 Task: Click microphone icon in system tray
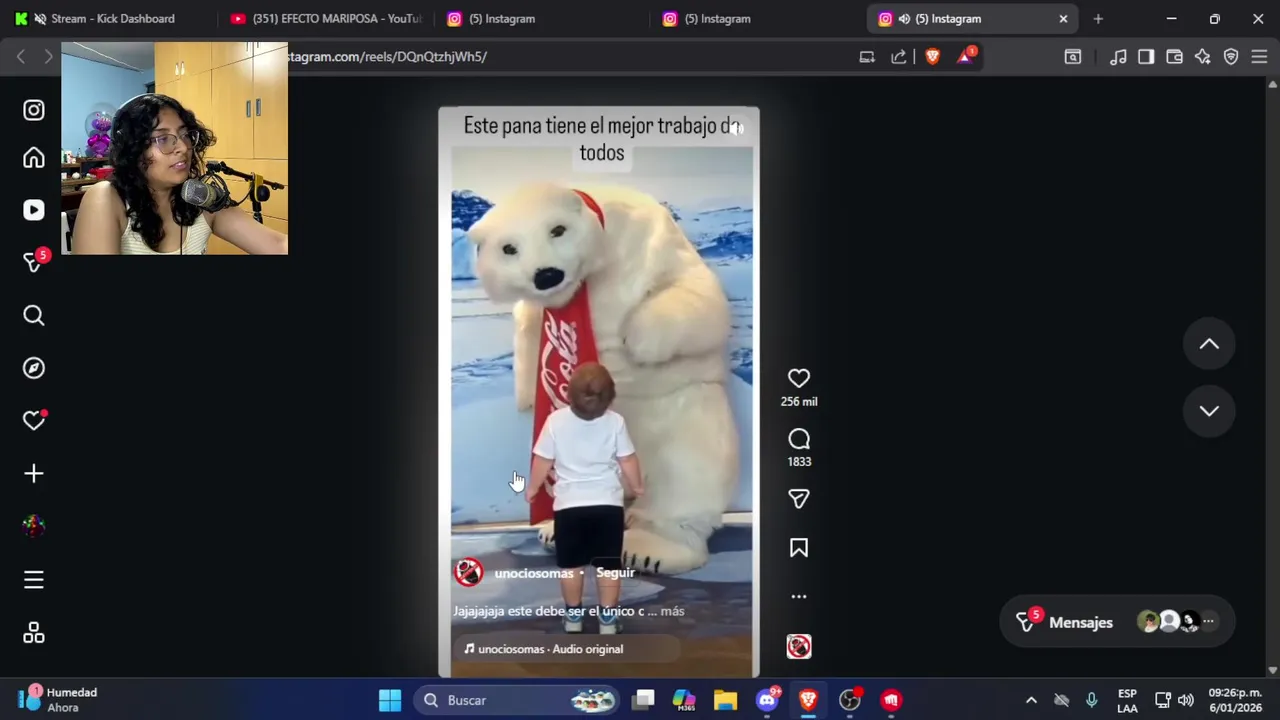pos(1091,700)
